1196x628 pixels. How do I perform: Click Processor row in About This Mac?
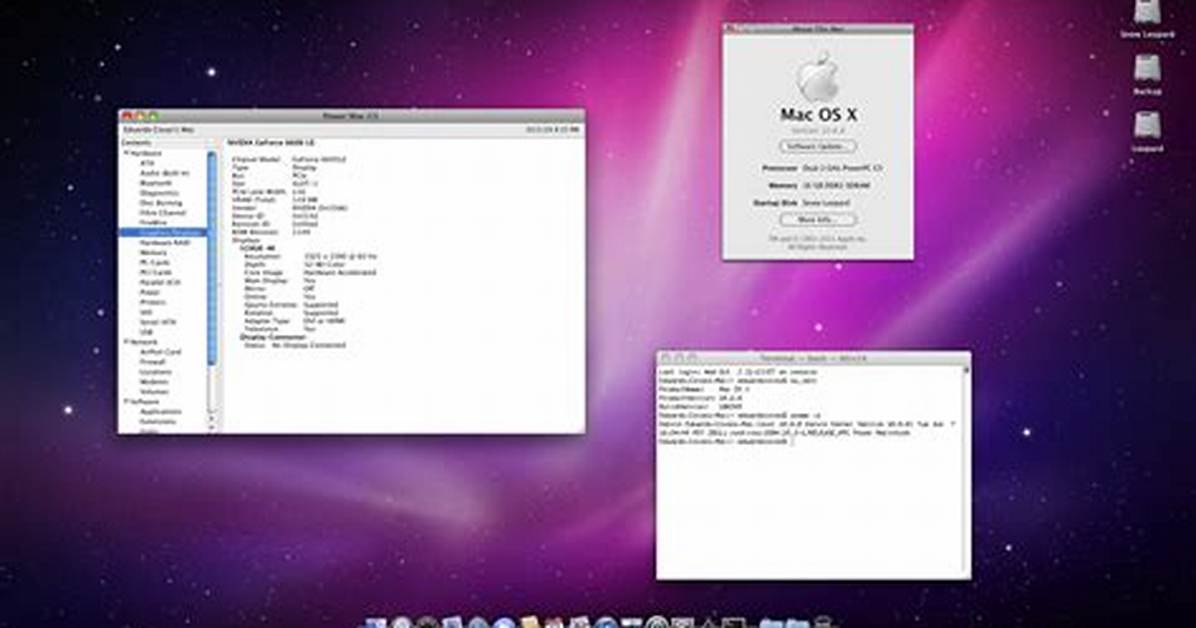(x=821, y=167)
